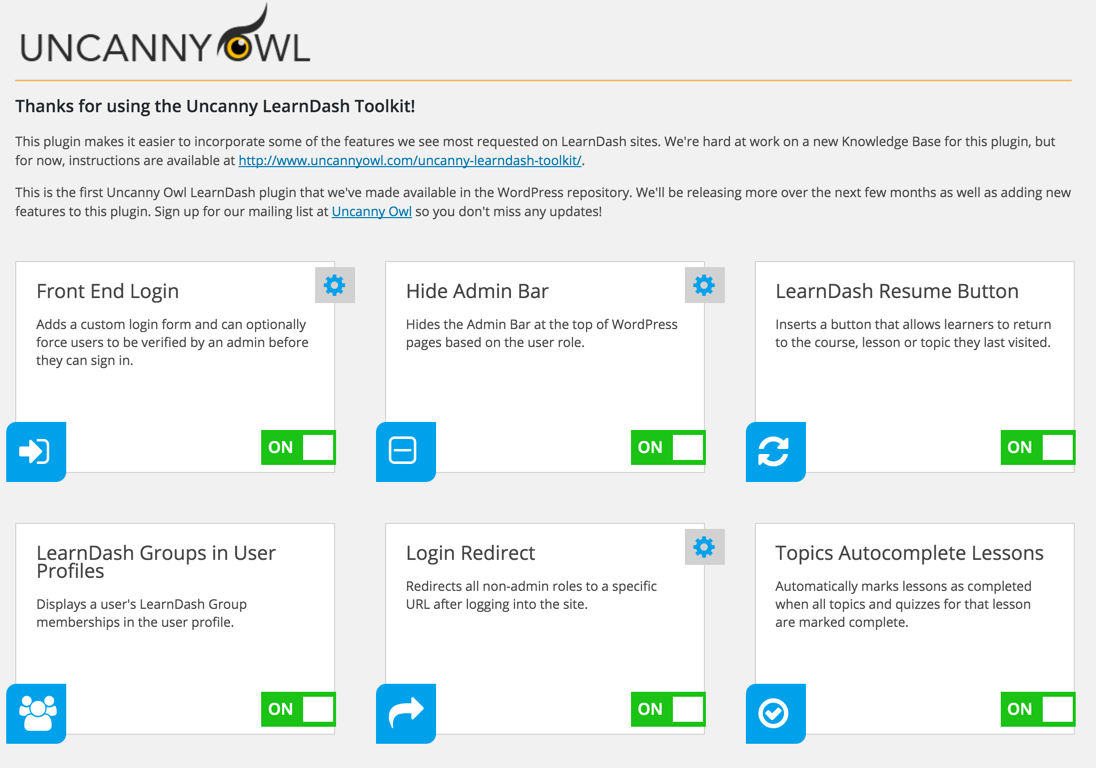
Task: Disable the Login Redirect toggle
Action: click(x=668, y=710)
